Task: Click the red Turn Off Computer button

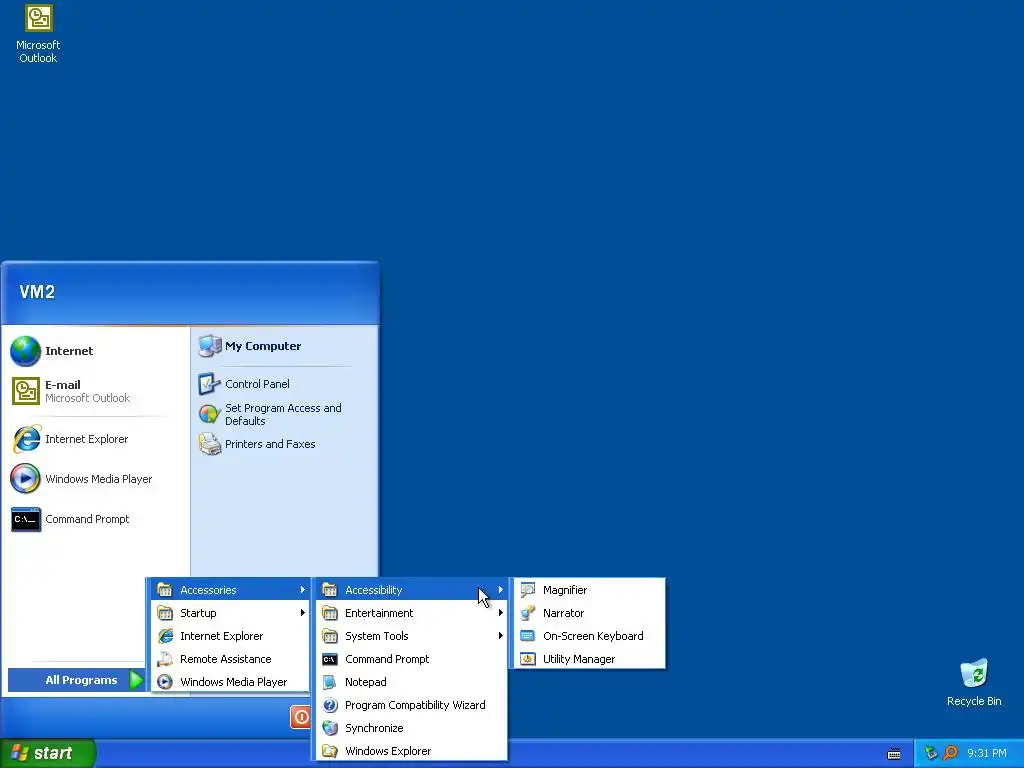Action: coord(300,717)
